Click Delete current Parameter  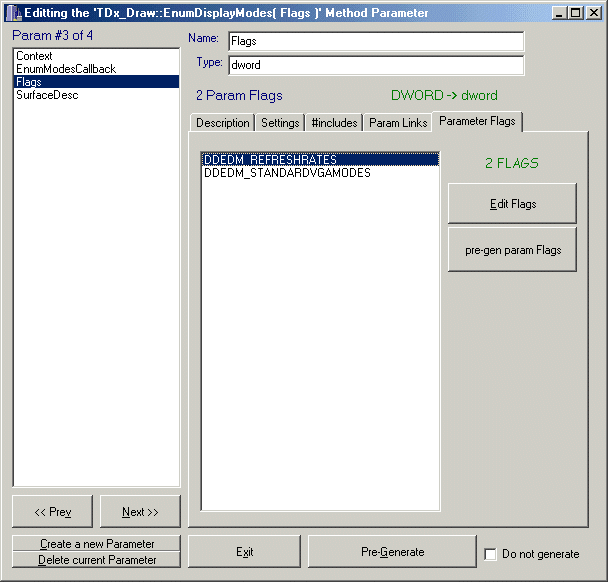pyautogui.click(x=97, y=560)
